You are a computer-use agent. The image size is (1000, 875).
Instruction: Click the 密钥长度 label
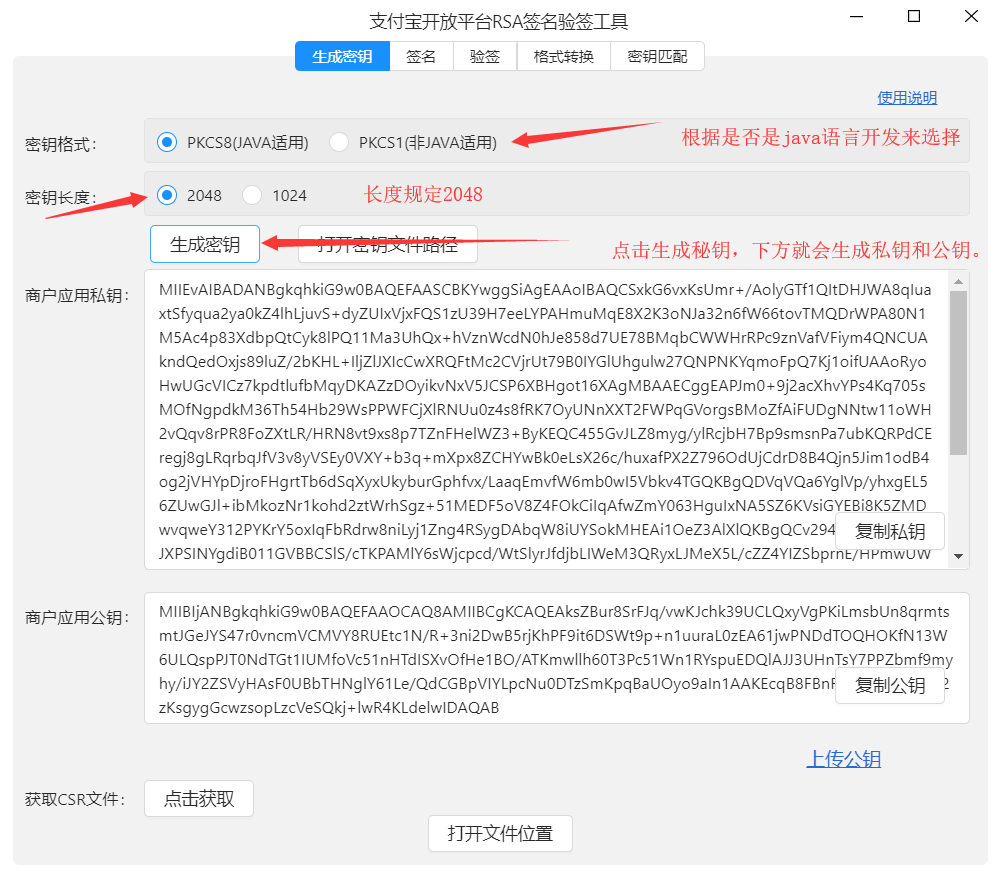(61, 197)
